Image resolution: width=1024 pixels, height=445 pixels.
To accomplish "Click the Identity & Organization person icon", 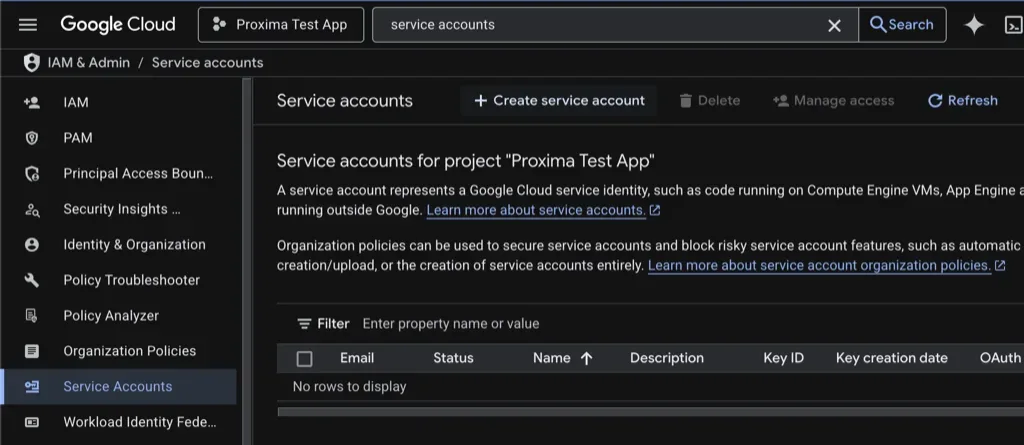I will (x=31, y=245).
